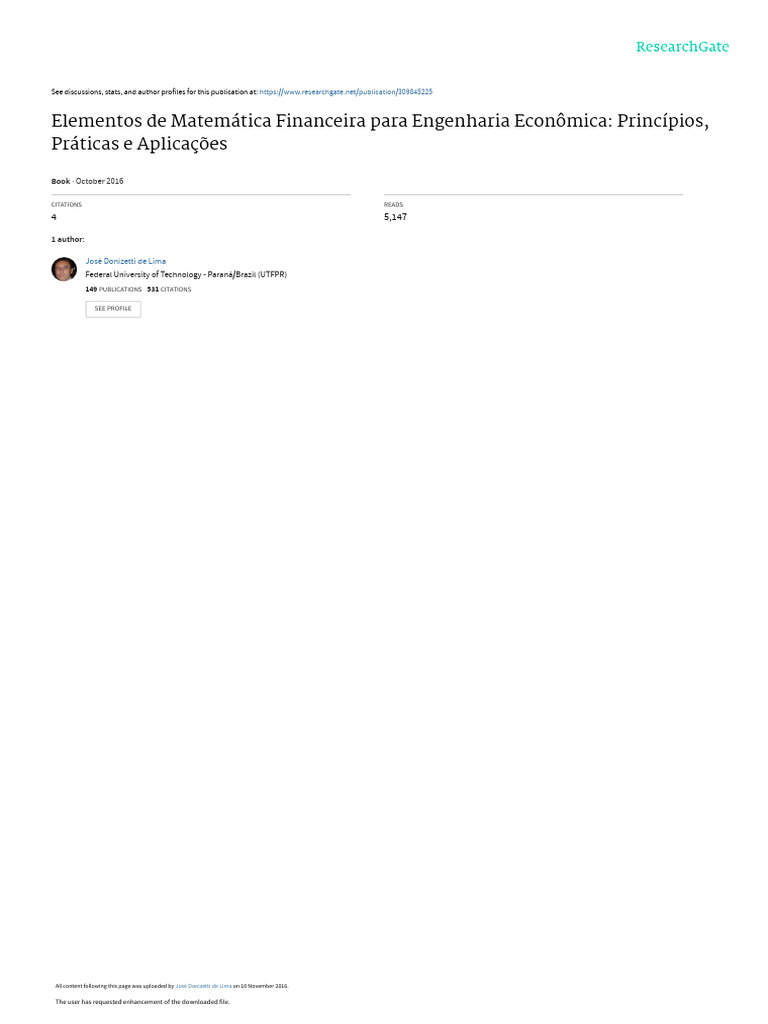Select the reads value 5,147
Viewport: 768px width, 1024px height.
coord(395,217)
